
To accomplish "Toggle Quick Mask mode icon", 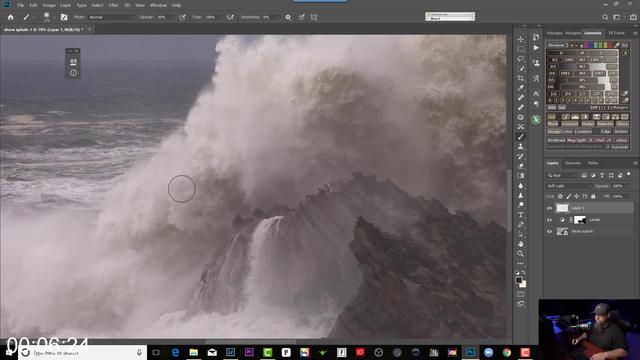I will [x=521, y=294].
